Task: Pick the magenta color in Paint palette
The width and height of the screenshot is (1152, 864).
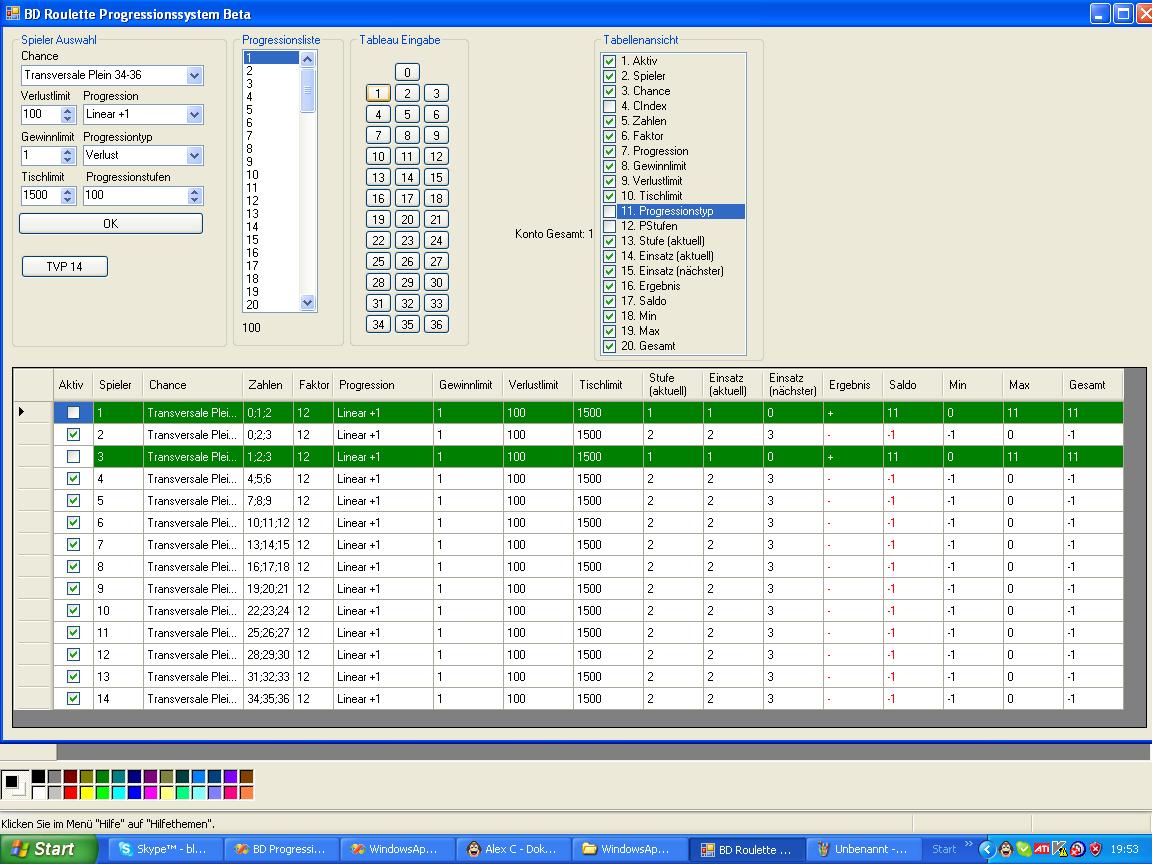Action: (x=151, y=792)
